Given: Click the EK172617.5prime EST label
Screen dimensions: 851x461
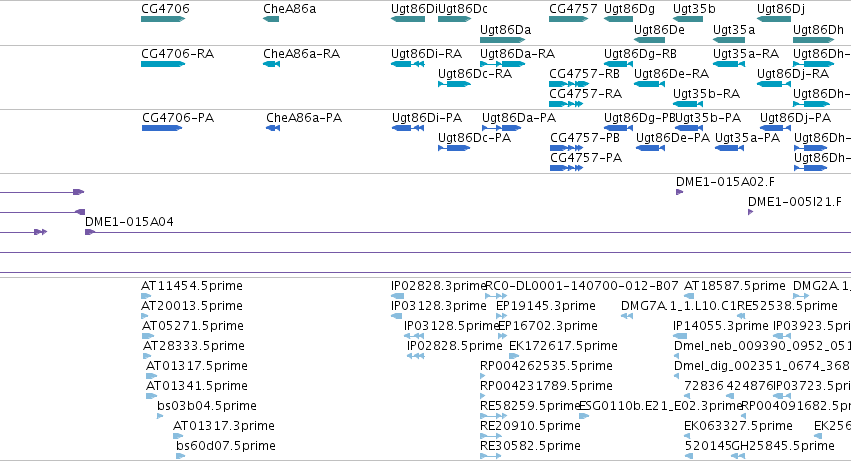Looking at the screenshot, I should (x=563, y=346).
